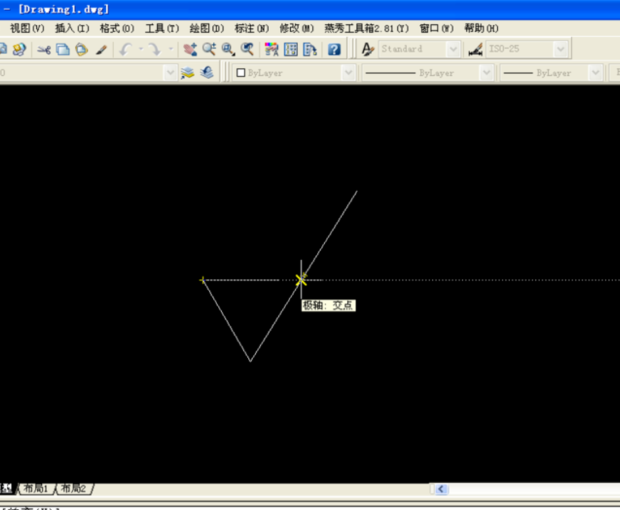Image resolution: width=620 pixels, height=510 pixels.
Task: Open the DesignCenter icon
Action: pyautogui.click(x=291, y=49)
